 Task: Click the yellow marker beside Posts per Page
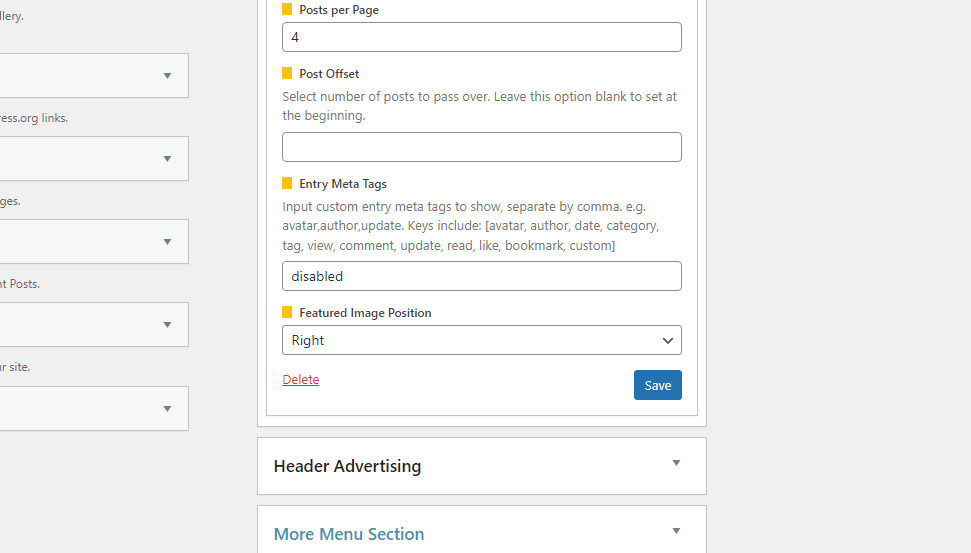tap(287, 9)
